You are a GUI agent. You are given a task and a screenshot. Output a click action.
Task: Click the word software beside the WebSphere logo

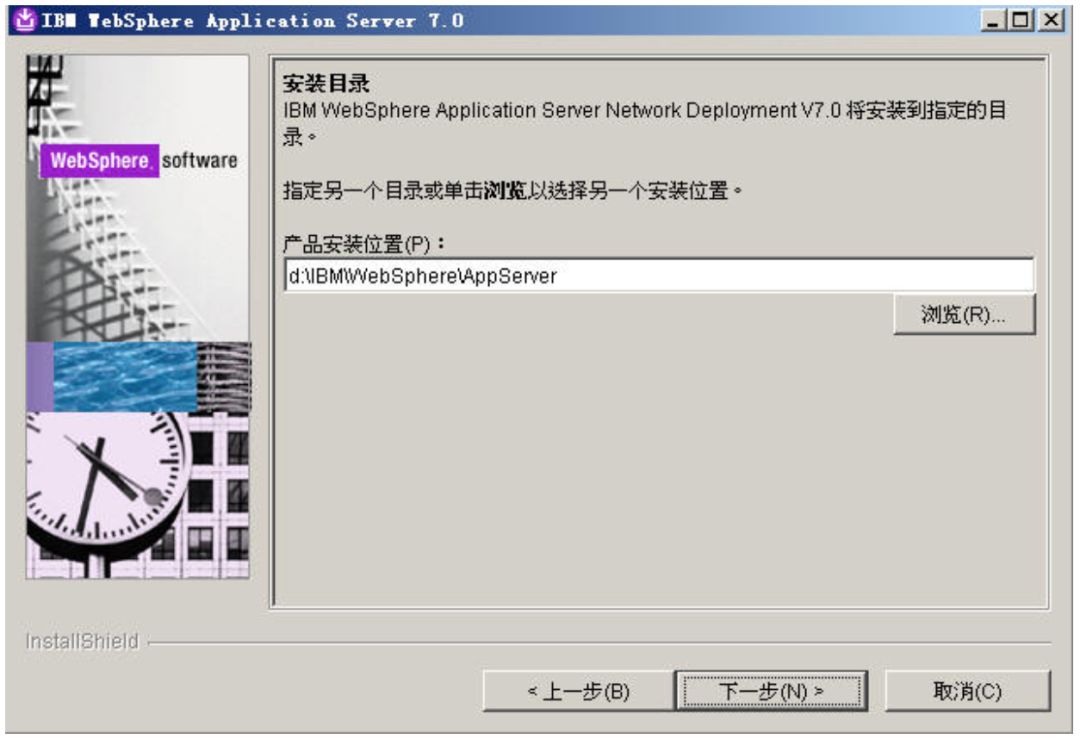[200, 160]
